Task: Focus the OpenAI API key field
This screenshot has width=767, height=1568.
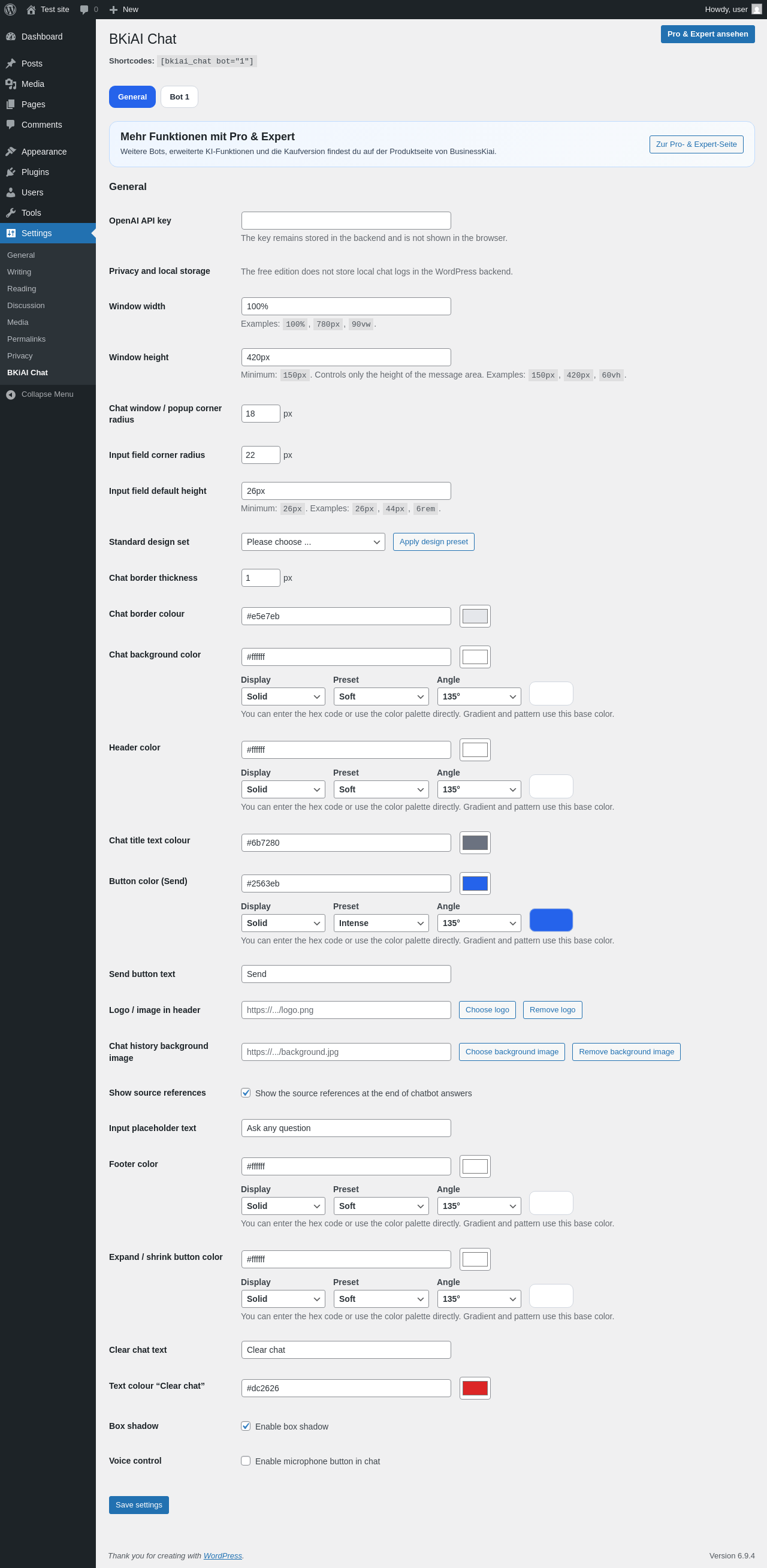Action: tap(346, 221)
